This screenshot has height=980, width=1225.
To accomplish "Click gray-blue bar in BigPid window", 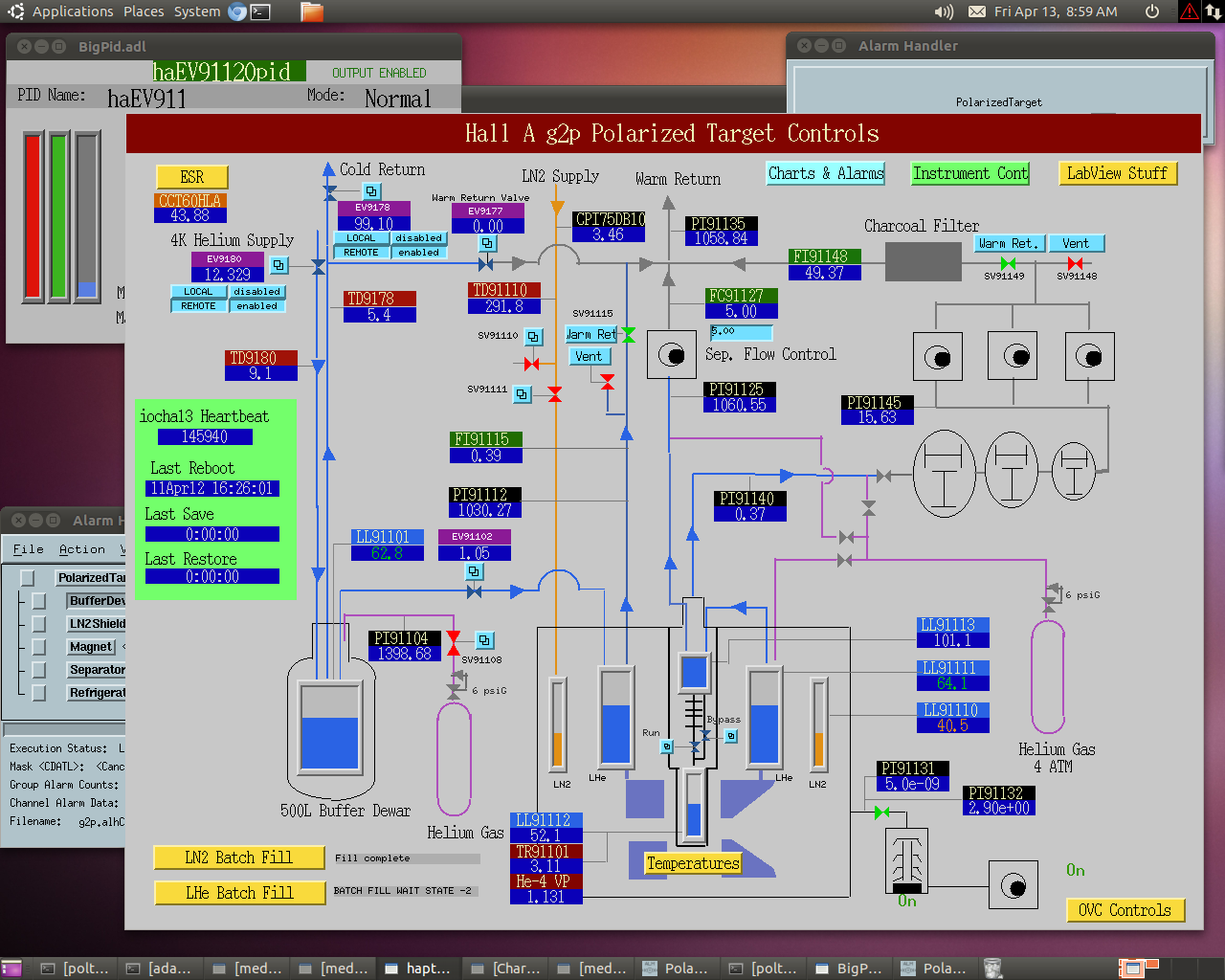I will click(87, 216).
